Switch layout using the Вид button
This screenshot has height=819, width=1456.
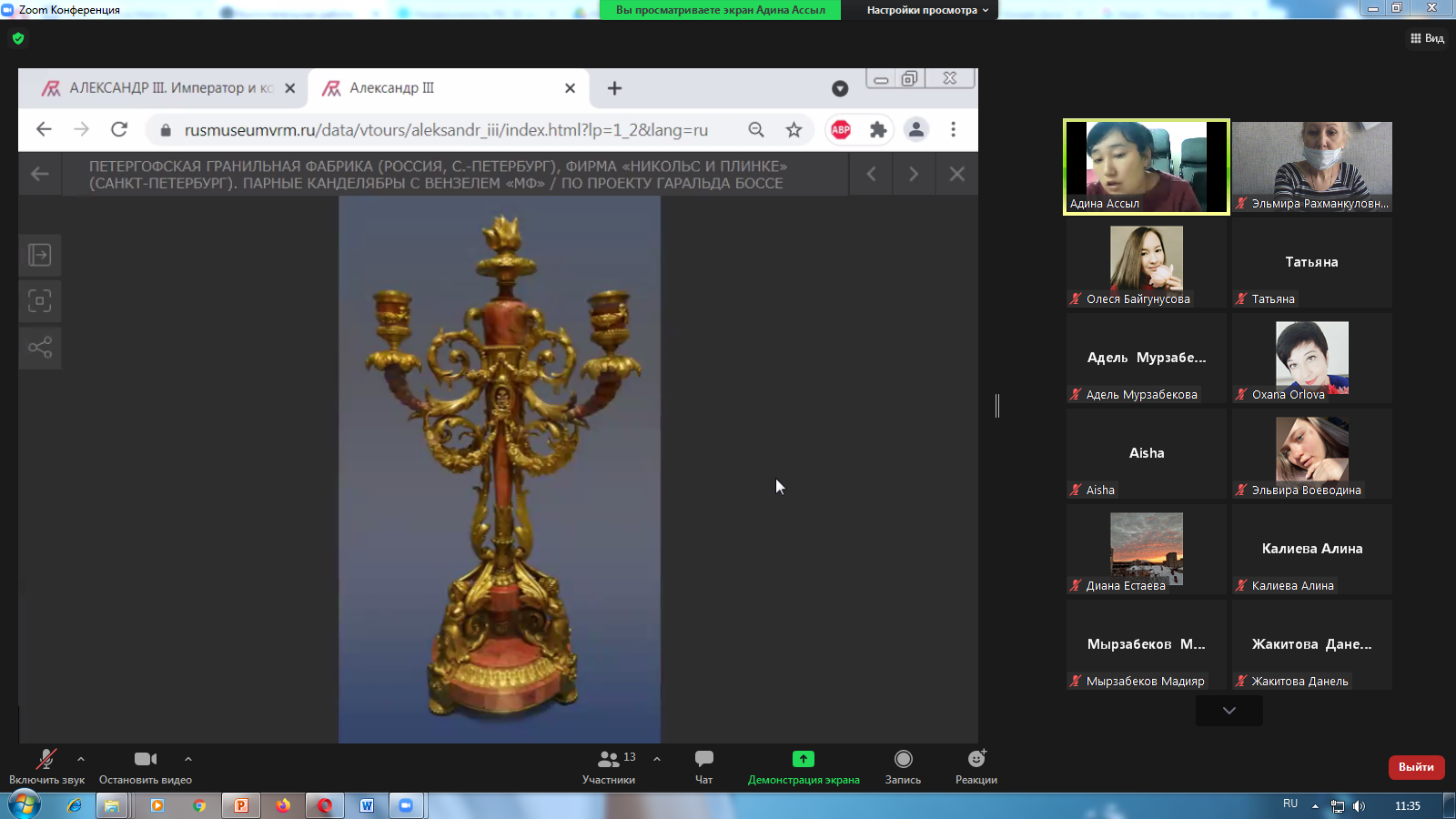coord(1427,38)
